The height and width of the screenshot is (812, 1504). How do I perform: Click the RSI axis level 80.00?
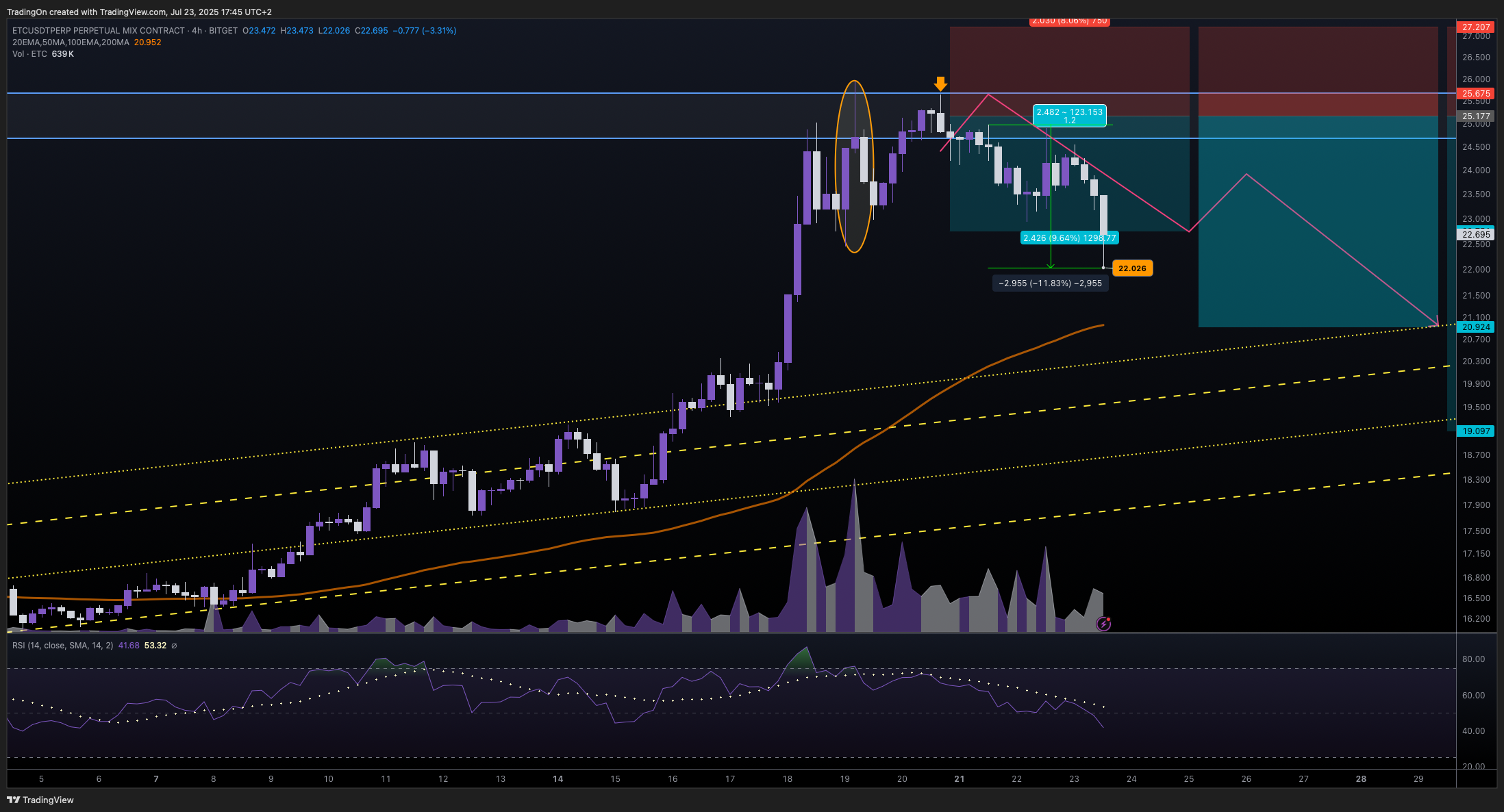(1473, 659)
